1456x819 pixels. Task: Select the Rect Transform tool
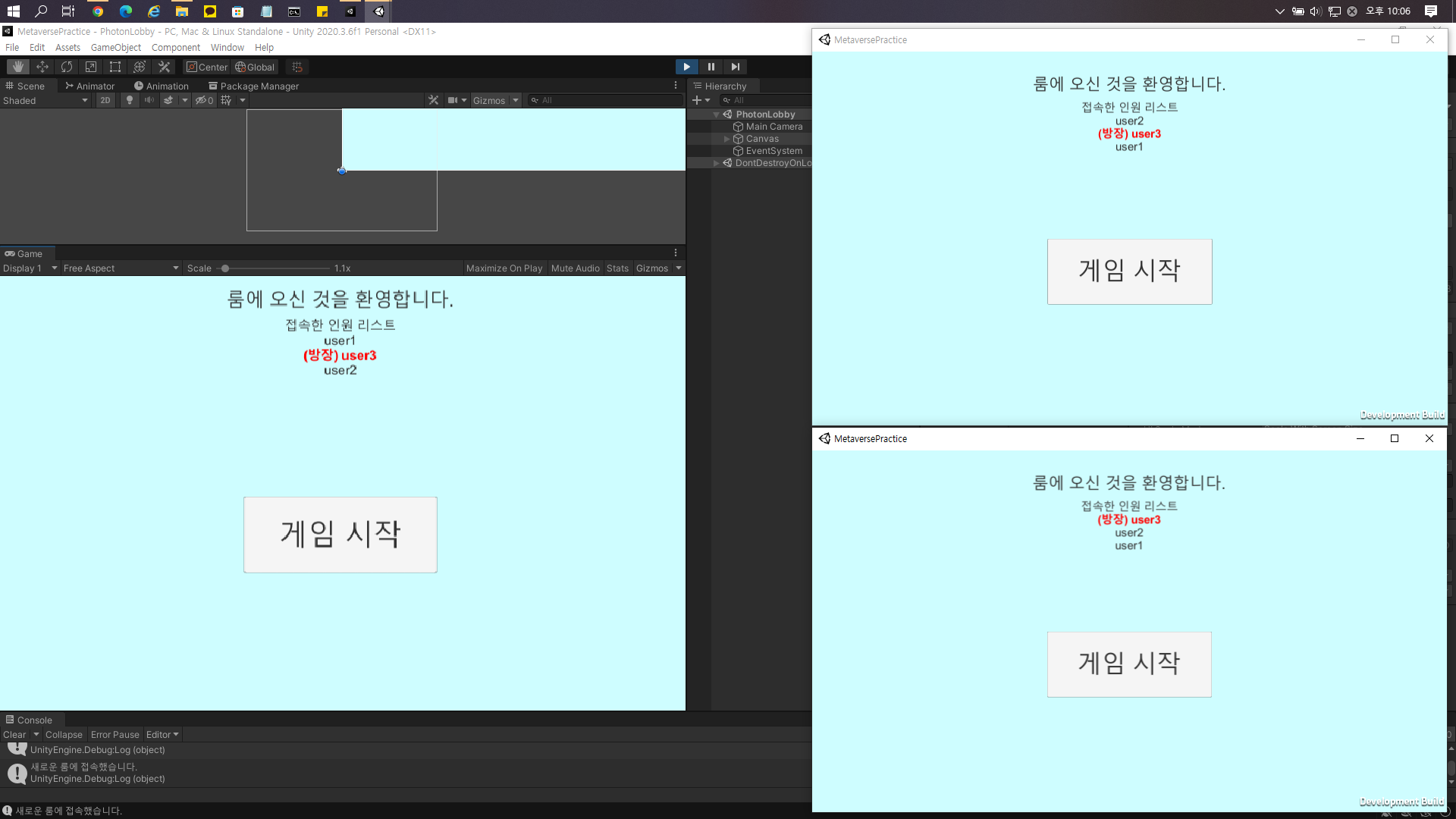[115, 67]
